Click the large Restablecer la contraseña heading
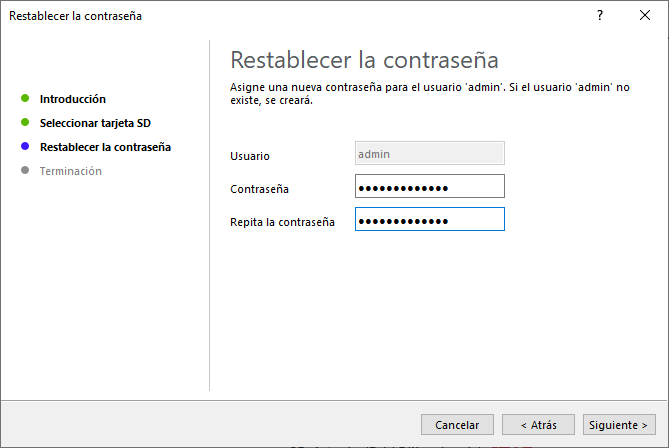The height and width of the screenshot is (448, 669). click(364, 59)
